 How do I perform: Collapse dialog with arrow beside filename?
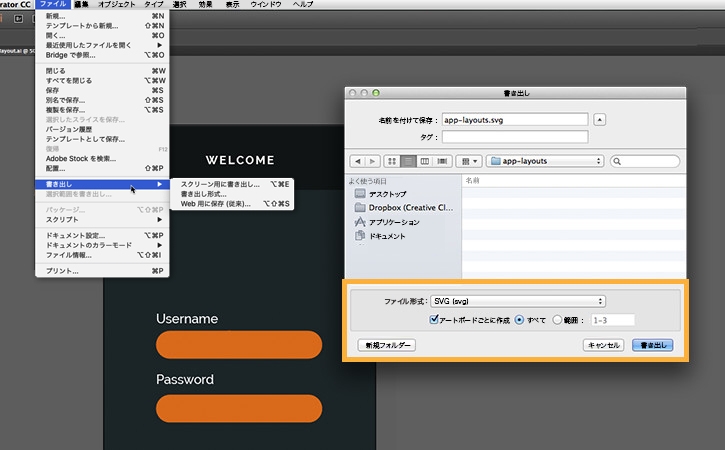tap(600, 120)
